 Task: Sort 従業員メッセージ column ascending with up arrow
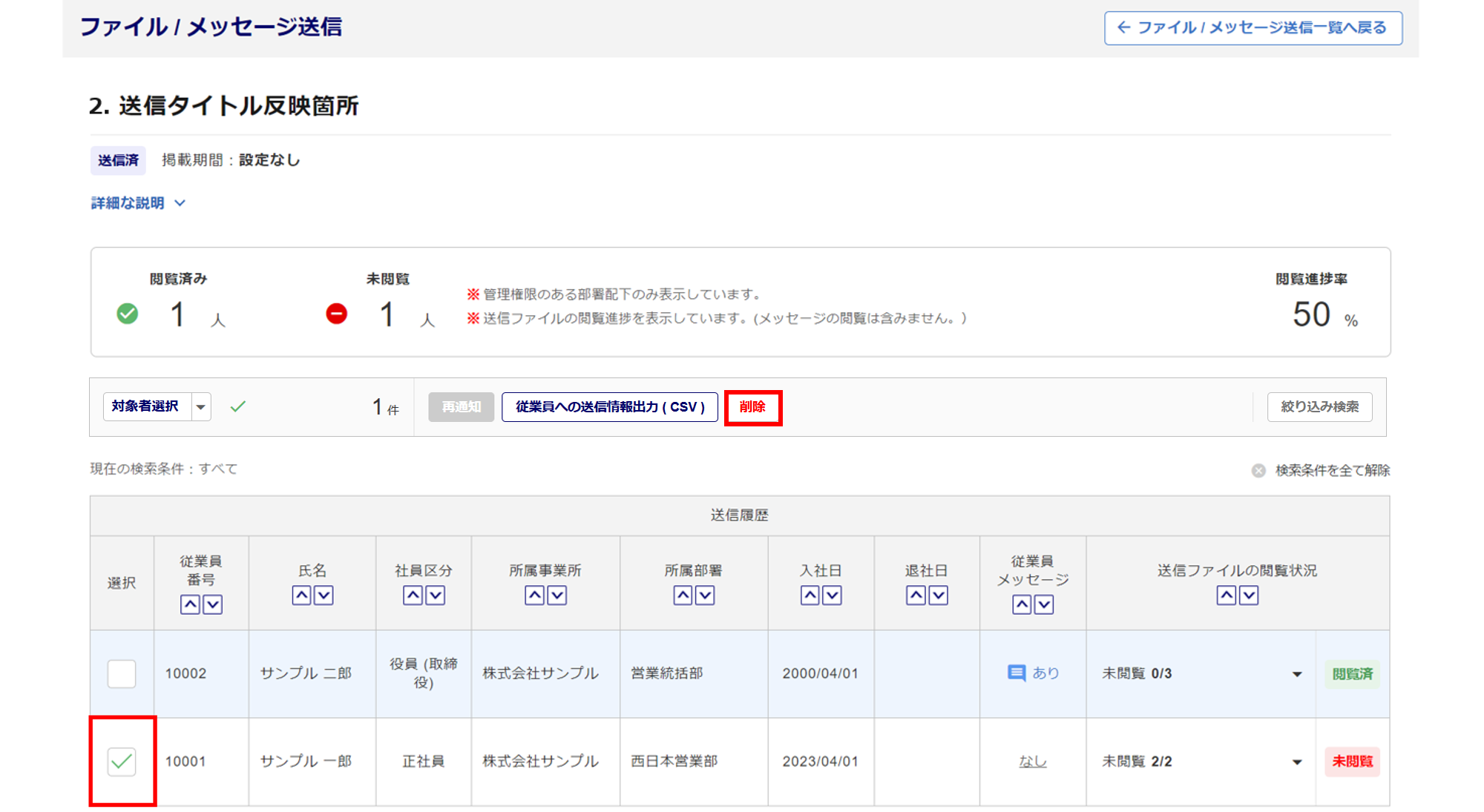(1022, 604)
